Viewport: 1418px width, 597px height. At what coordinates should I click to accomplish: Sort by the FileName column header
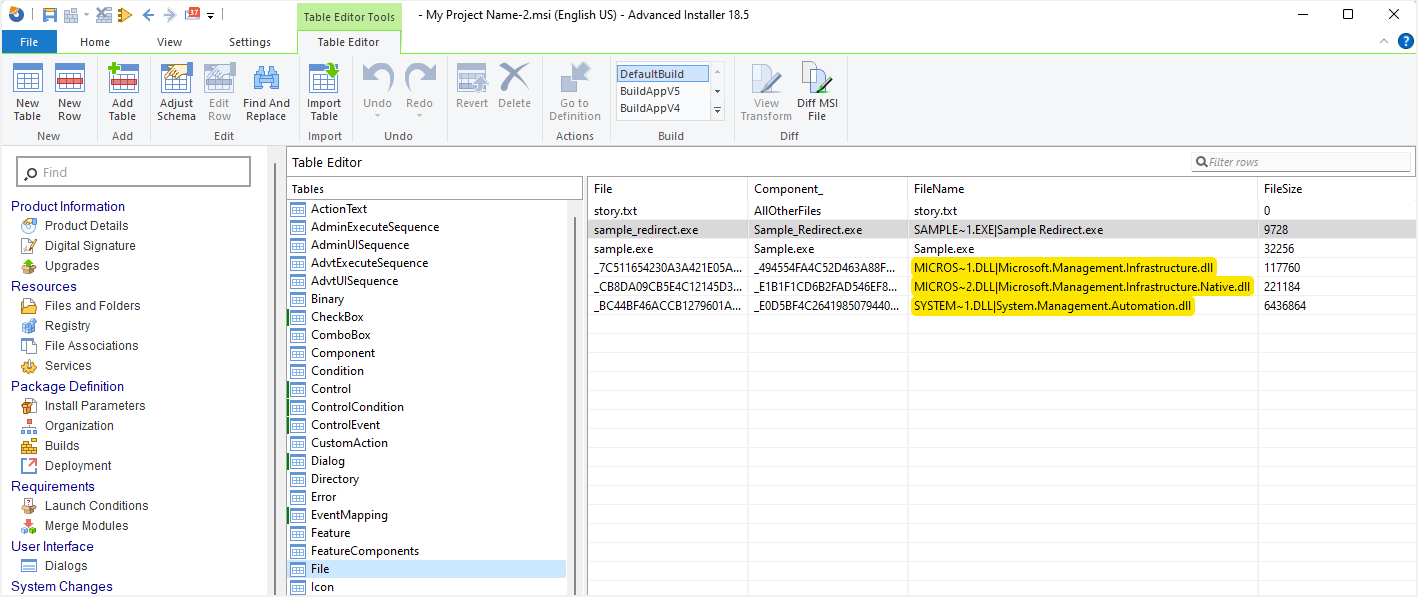[1083, 189]
